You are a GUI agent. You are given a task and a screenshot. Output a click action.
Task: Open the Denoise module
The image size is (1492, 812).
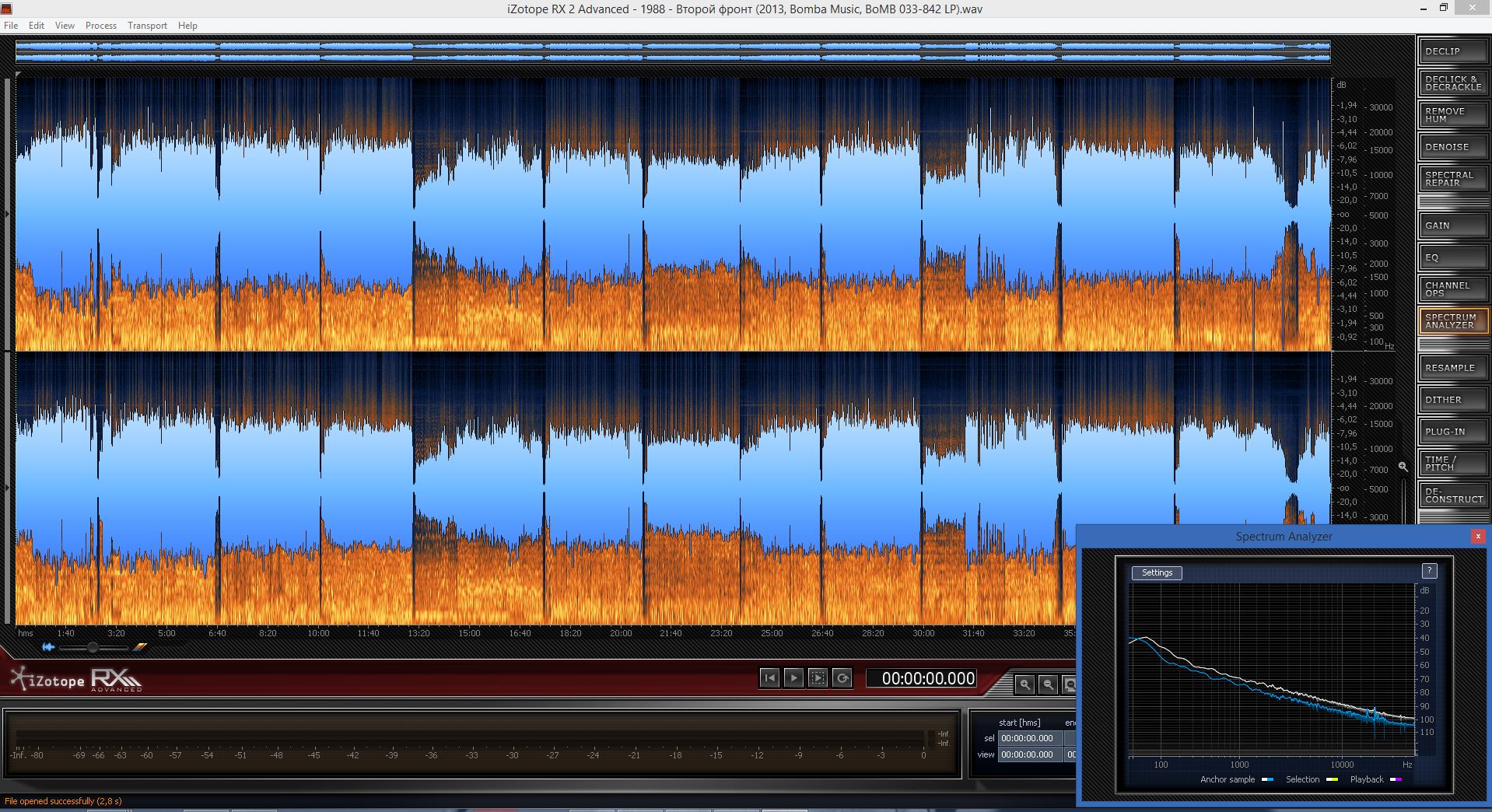(x=1452, y=147)
